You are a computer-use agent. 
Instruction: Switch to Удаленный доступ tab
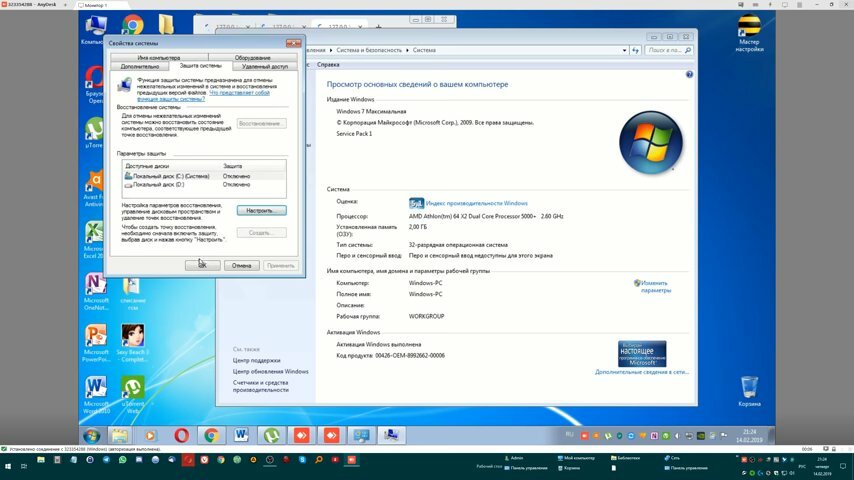click(265, 66)
